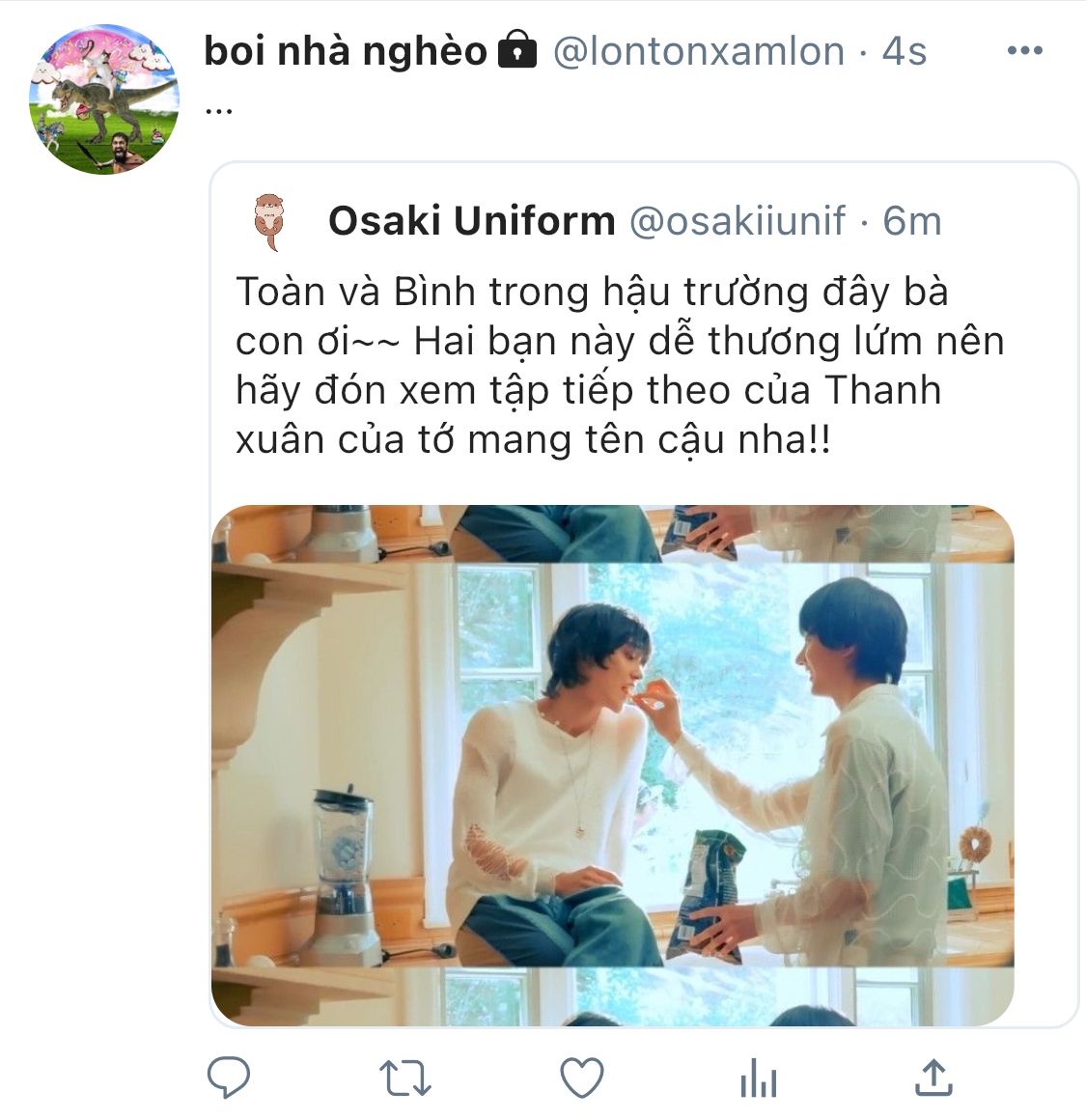This screenshot has height=1120, width=1086.
Task: Tap the ellipsis tweet text
Action: tap(218, 110)
